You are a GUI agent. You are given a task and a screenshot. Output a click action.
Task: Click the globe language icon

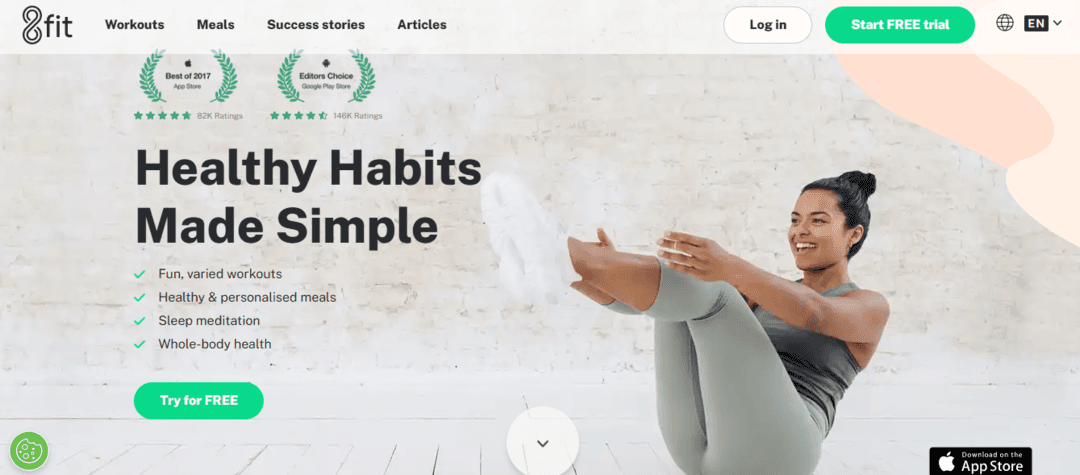[1005, 23]
